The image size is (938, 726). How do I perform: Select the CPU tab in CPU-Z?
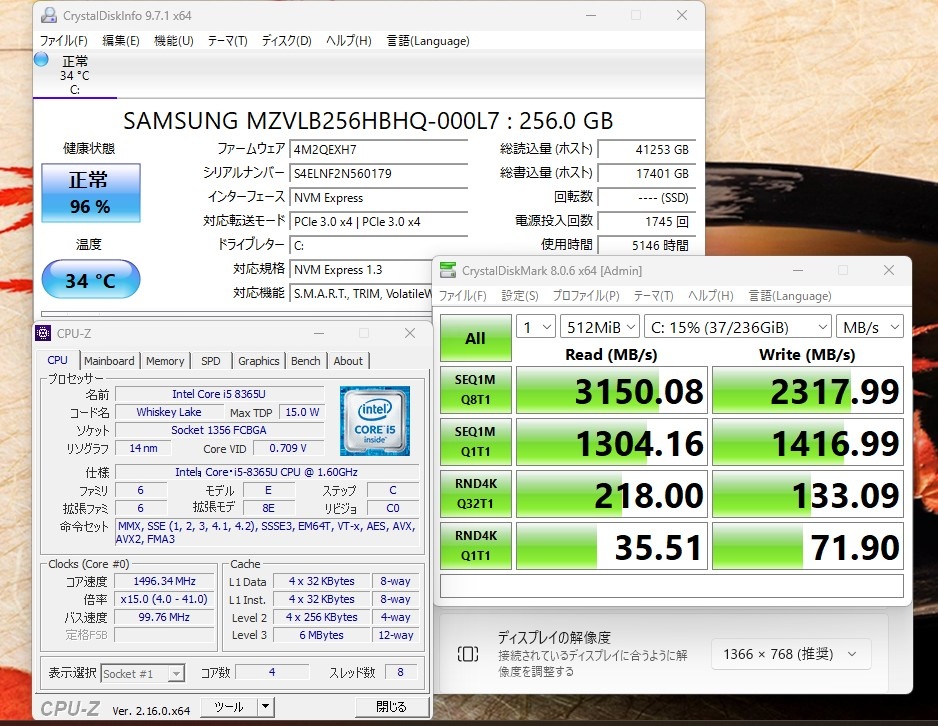(57, 360)
